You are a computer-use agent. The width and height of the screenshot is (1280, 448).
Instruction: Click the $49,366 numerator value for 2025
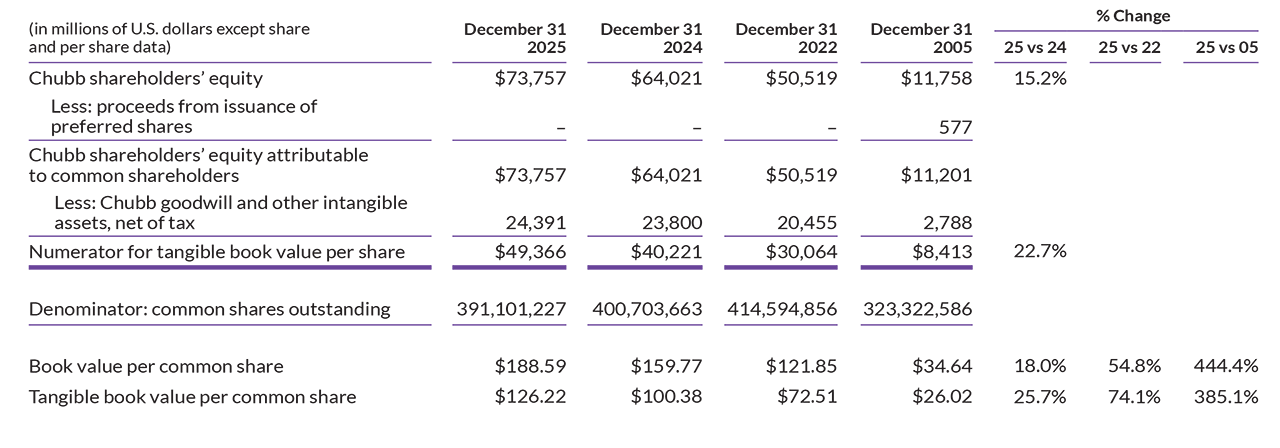pos(531,252)
